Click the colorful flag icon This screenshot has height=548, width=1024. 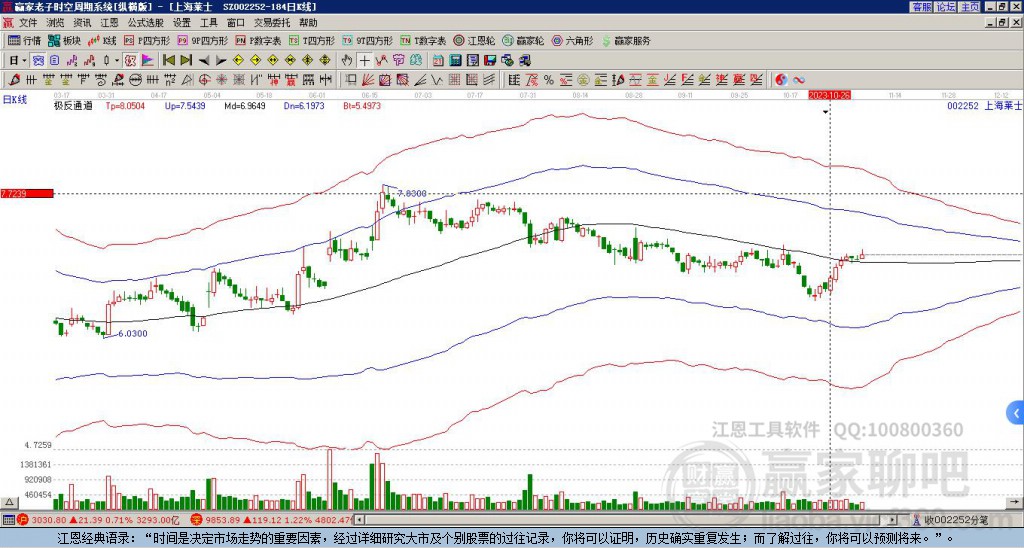point(148,61)
